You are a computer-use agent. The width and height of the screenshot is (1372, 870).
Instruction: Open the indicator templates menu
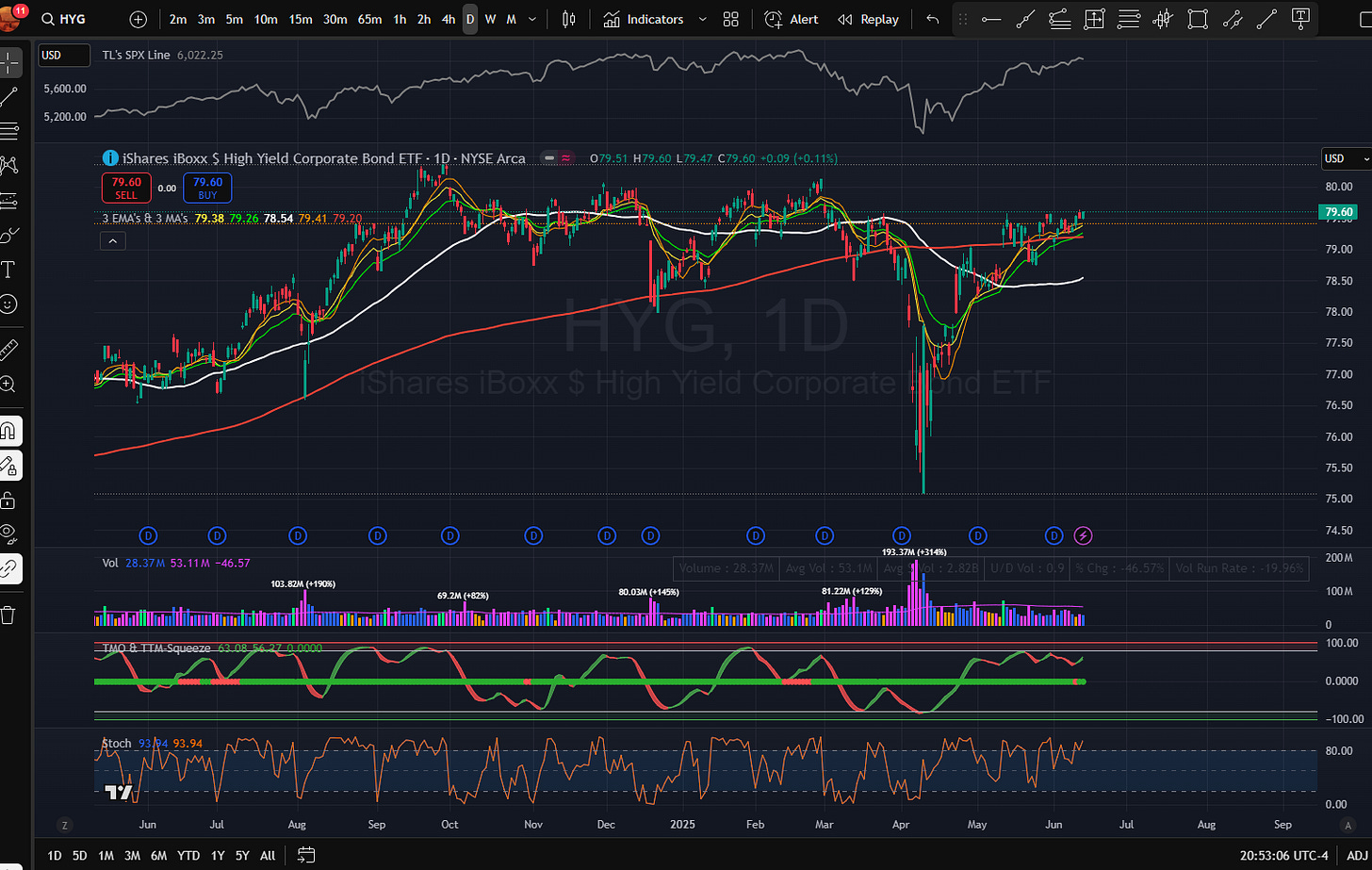click(x=730, y=19)
